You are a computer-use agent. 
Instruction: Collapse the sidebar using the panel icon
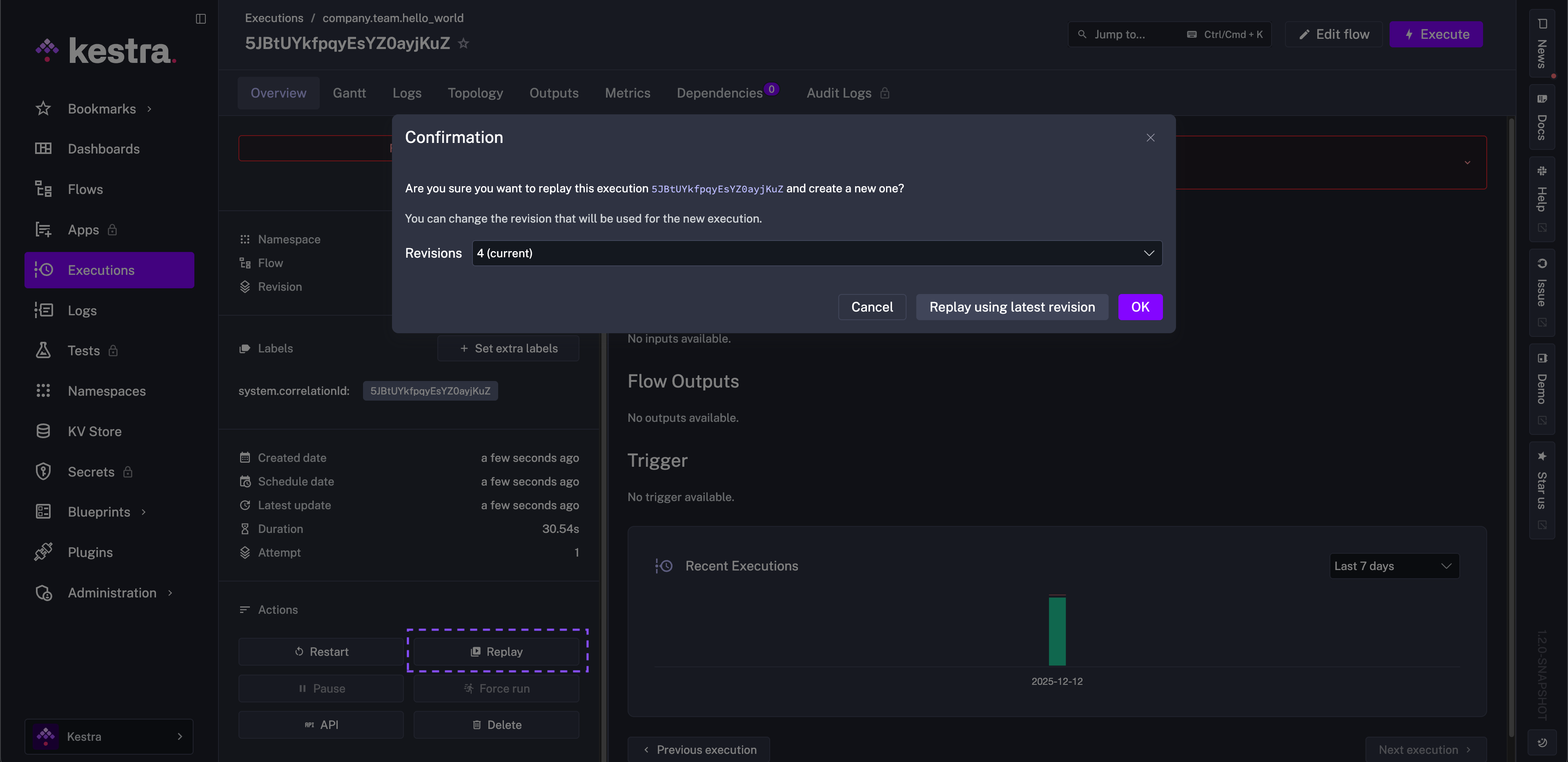(x=201, y=18)
